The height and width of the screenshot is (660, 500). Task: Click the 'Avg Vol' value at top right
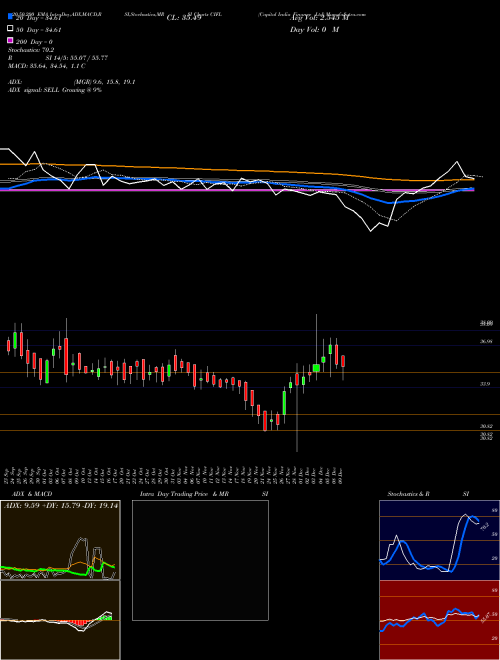point(319,18)
